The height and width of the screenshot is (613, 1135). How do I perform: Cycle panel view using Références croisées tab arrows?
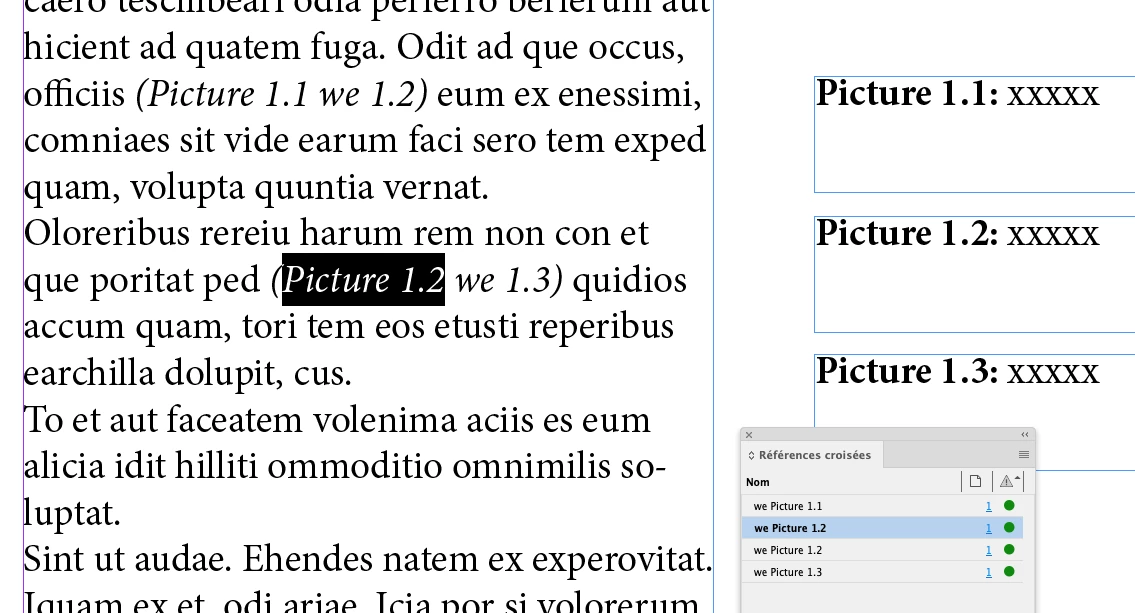(751, 455)
